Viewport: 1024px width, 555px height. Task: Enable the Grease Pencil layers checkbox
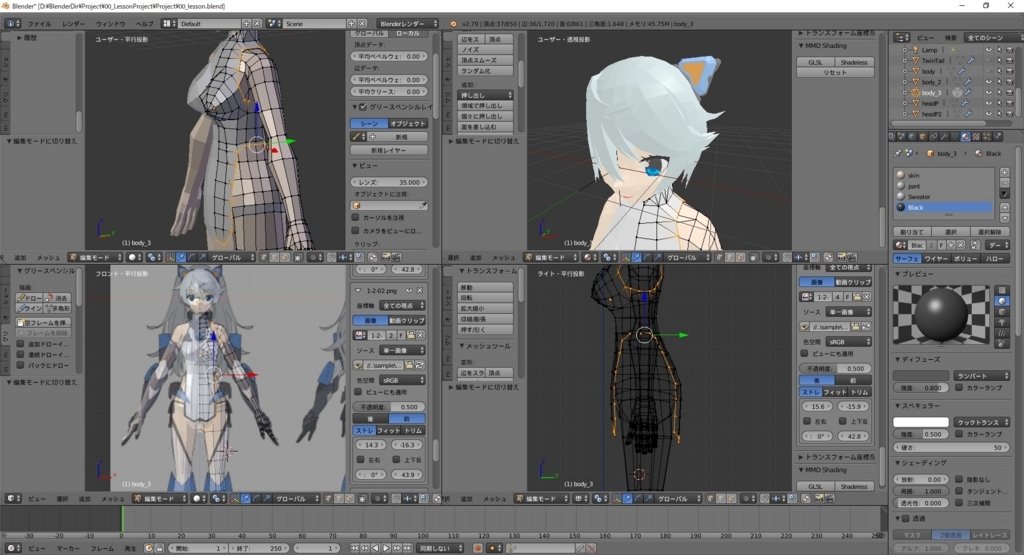point(363,107)
